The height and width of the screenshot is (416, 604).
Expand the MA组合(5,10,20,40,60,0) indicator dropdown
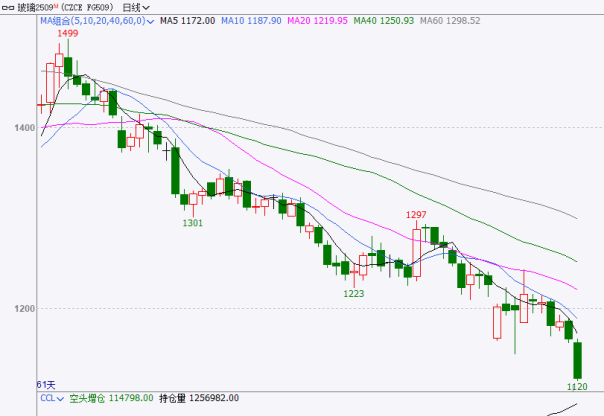pyautogui.click(x=97, y=21)
